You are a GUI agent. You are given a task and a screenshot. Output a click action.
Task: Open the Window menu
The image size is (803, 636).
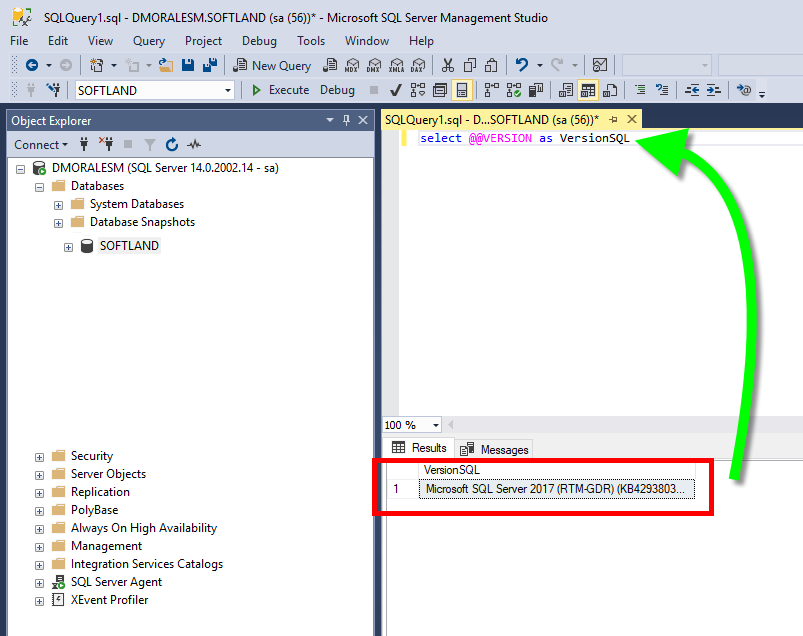[367, 41]
